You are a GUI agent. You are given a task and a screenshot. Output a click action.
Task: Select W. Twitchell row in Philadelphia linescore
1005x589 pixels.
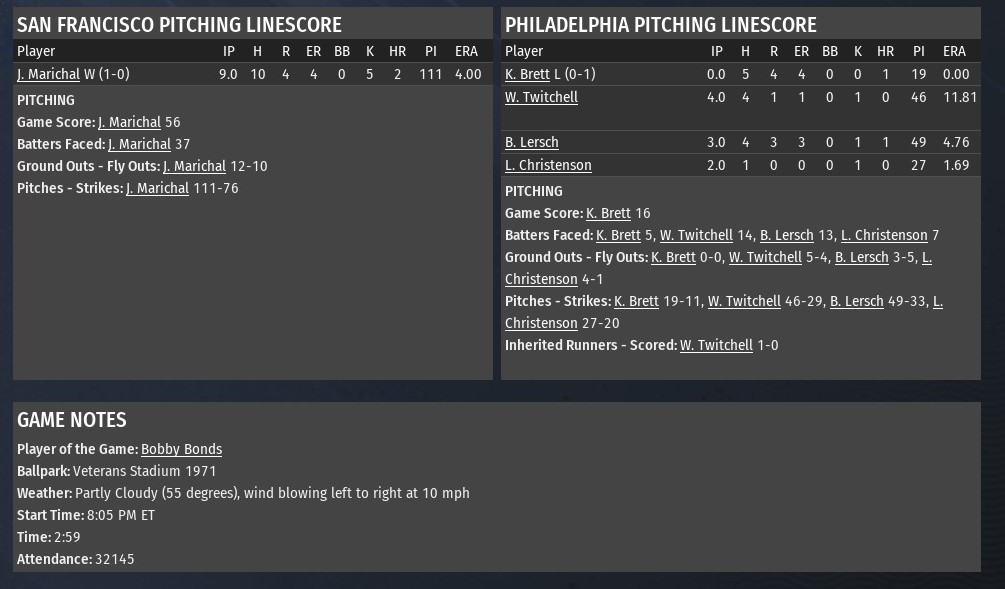click(541, 97)
